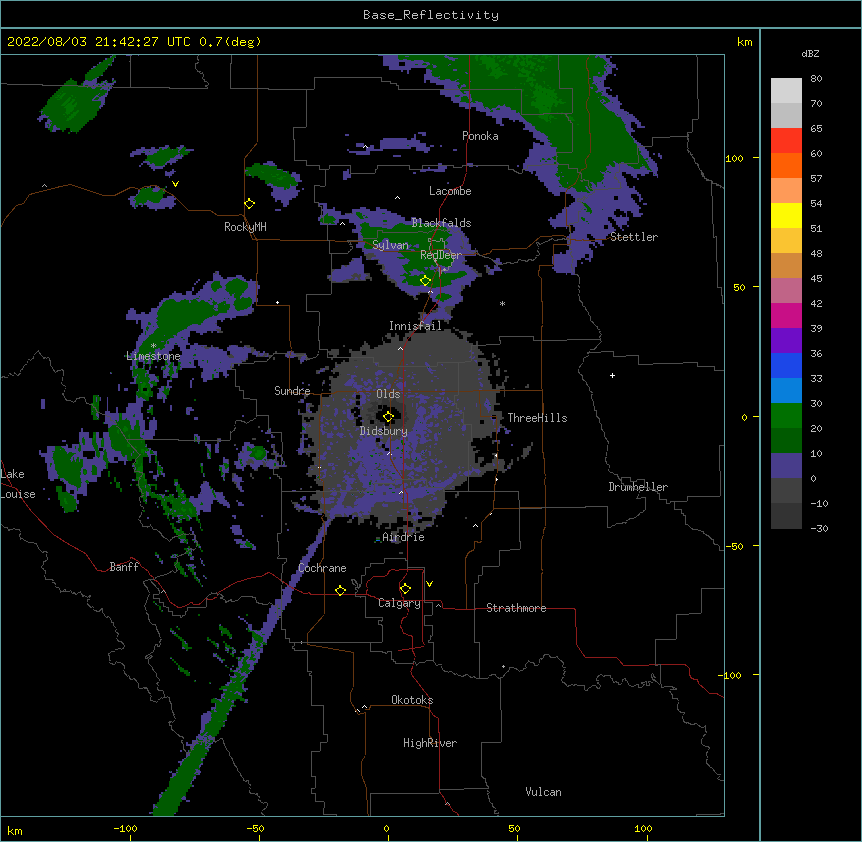Click the Vulcan label
Viewport: 862px width, 842px height.
[543, 792]
